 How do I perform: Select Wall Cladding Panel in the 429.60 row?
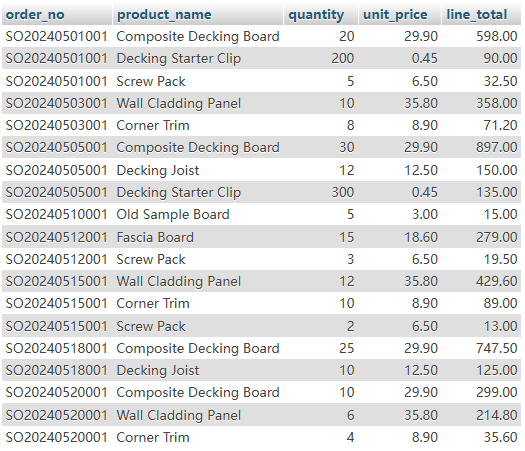click(x=178, y=281)
